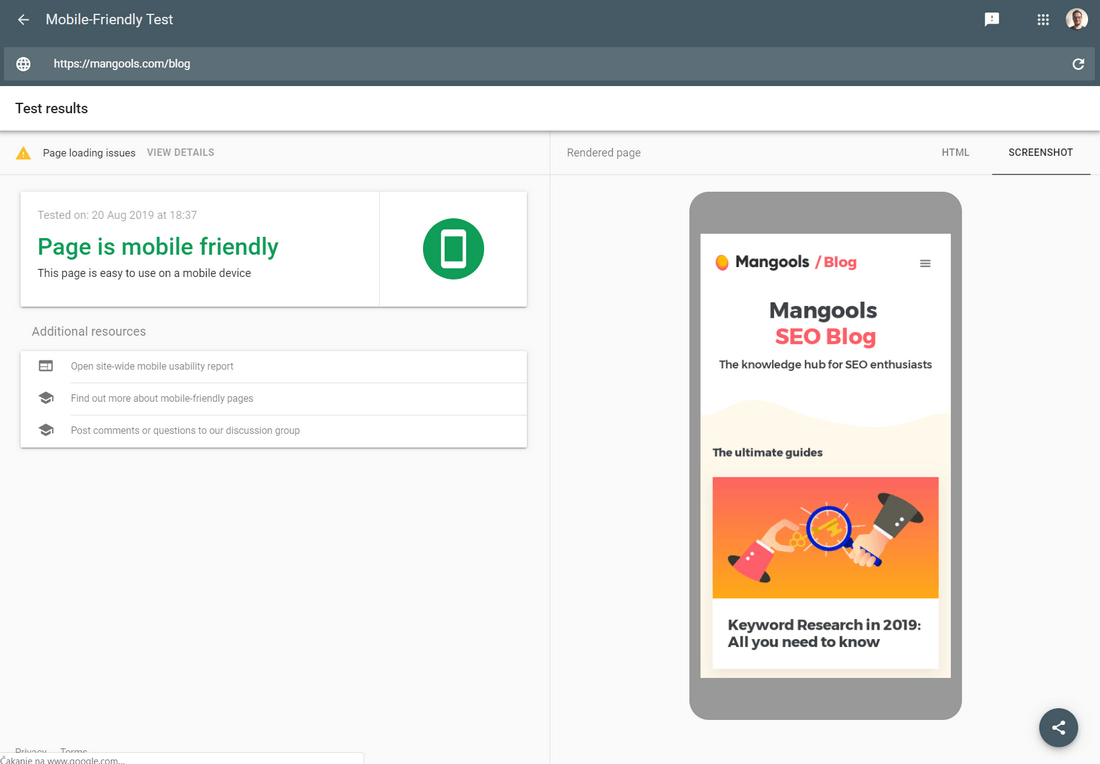This screenshot has width=1100, height=764.
Task: Click the globe icon beside the URL
Action: point(23,64)
